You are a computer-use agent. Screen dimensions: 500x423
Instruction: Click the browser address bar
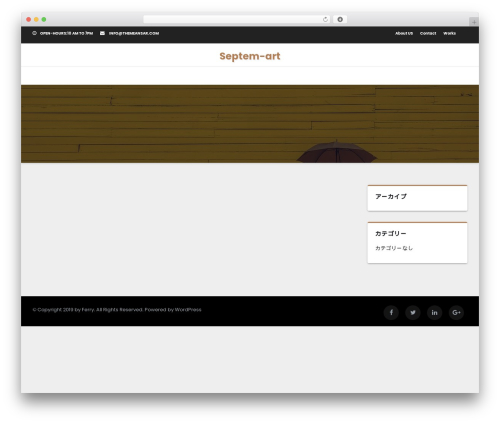(x=237, y=19)
